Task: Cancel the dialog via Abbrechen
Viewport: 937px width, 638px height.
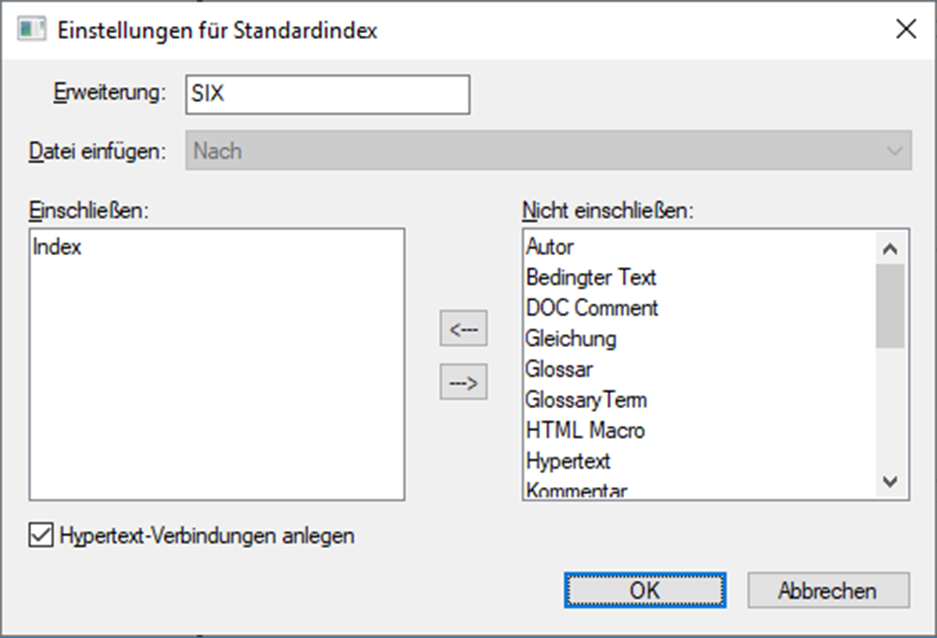Action: coord(828,590)
